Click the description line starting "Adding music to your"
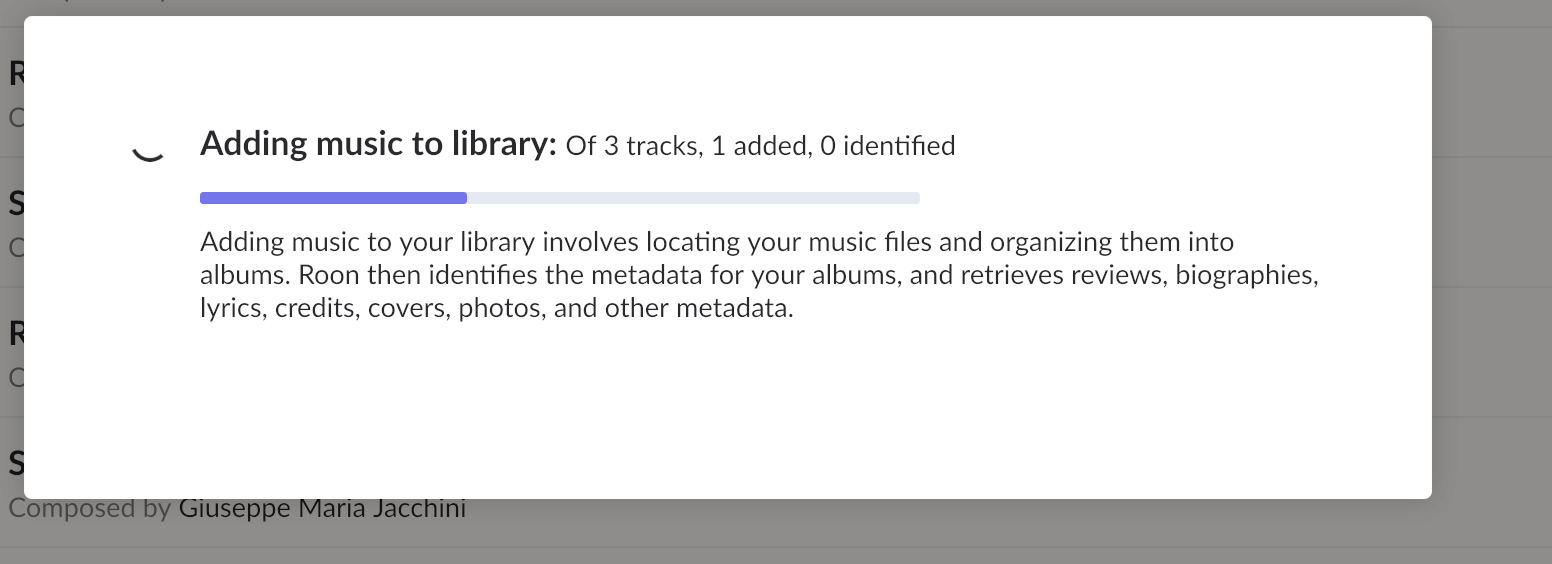Image resolution: width=1552 pixels, height=564 pixels. tap(716, 242)
